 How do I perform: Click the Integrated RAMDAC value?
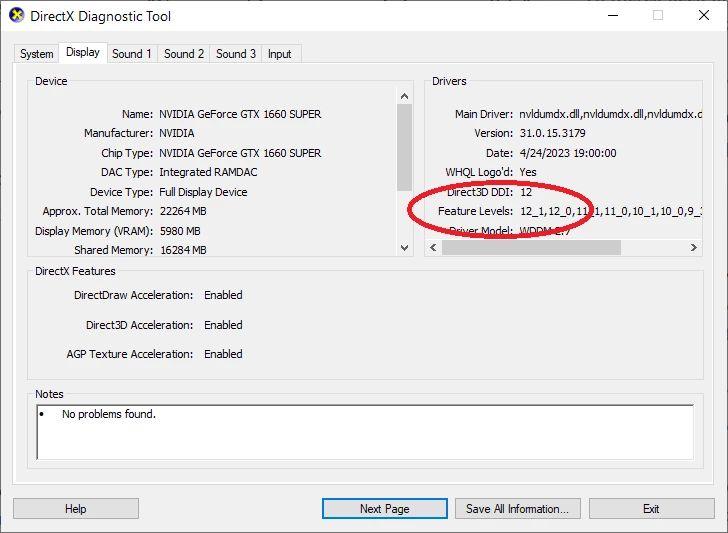point(208,172)
